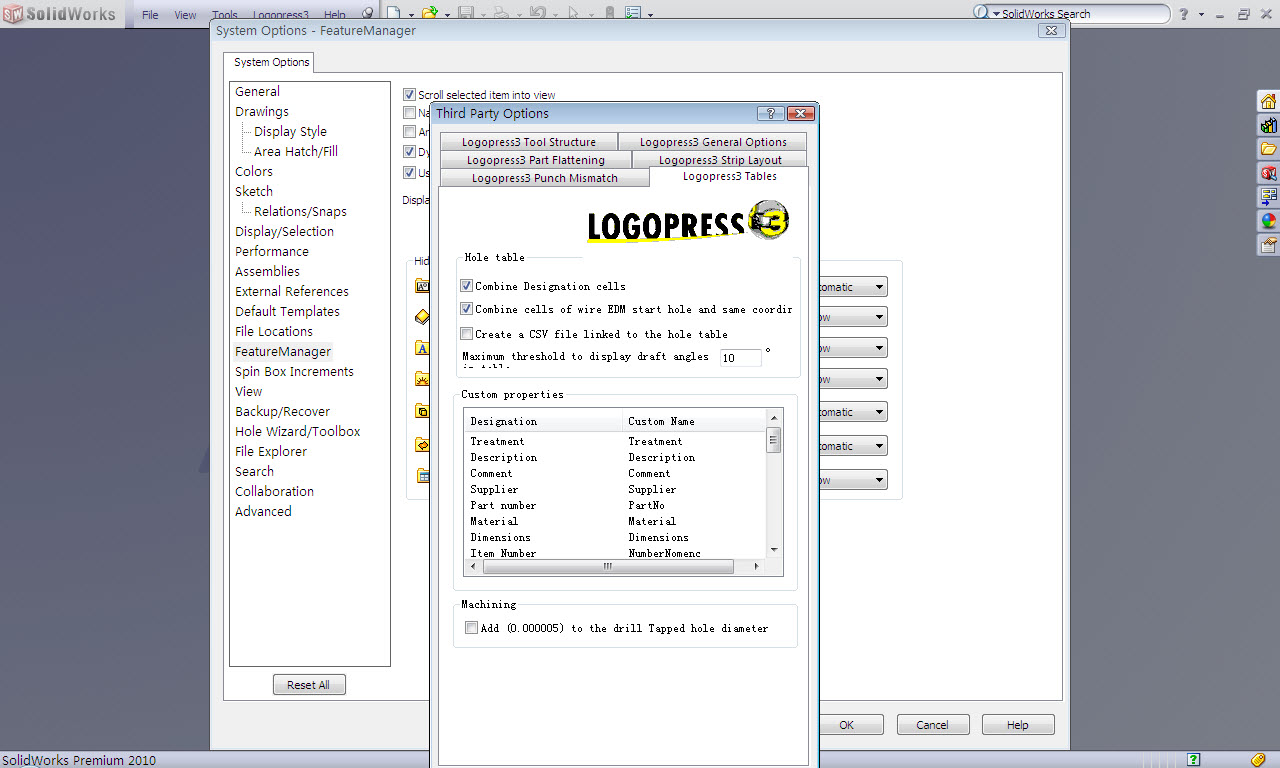Toggle Combine cells of wire EDM start hole
This screenshot has height=768, width=1280.
(x=466, y=309)
